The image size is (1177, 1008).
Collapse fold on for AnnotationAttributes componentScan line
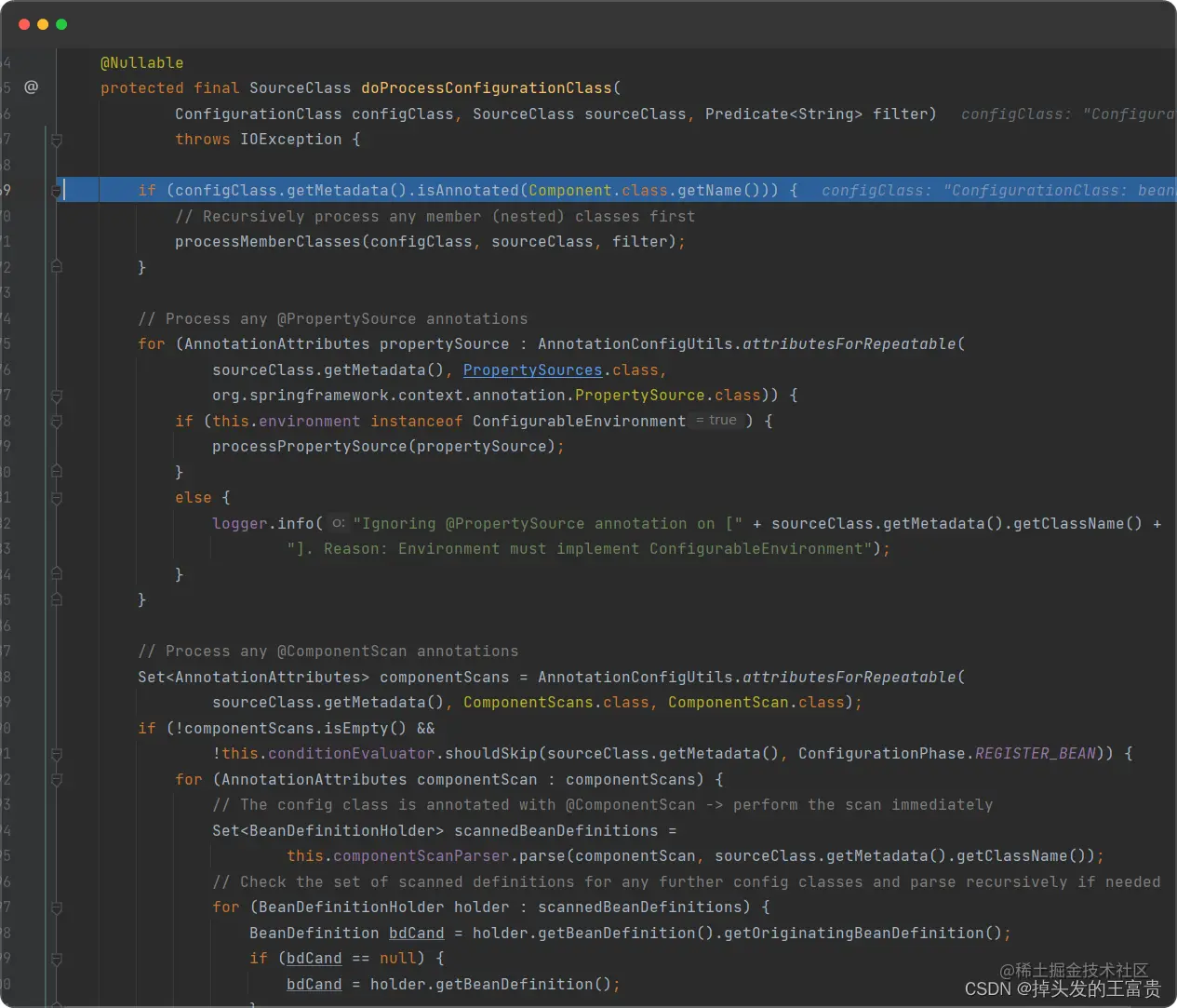tap(57, 779)
